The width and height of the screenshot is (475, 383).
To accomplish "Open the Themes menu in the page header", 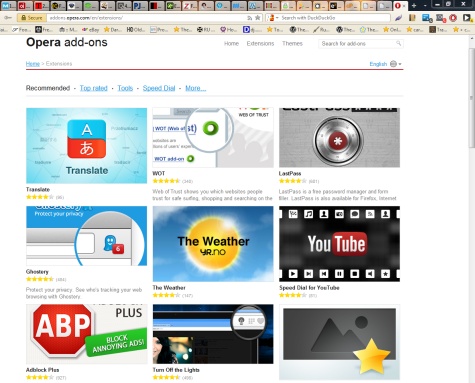I will click(292, 43).
